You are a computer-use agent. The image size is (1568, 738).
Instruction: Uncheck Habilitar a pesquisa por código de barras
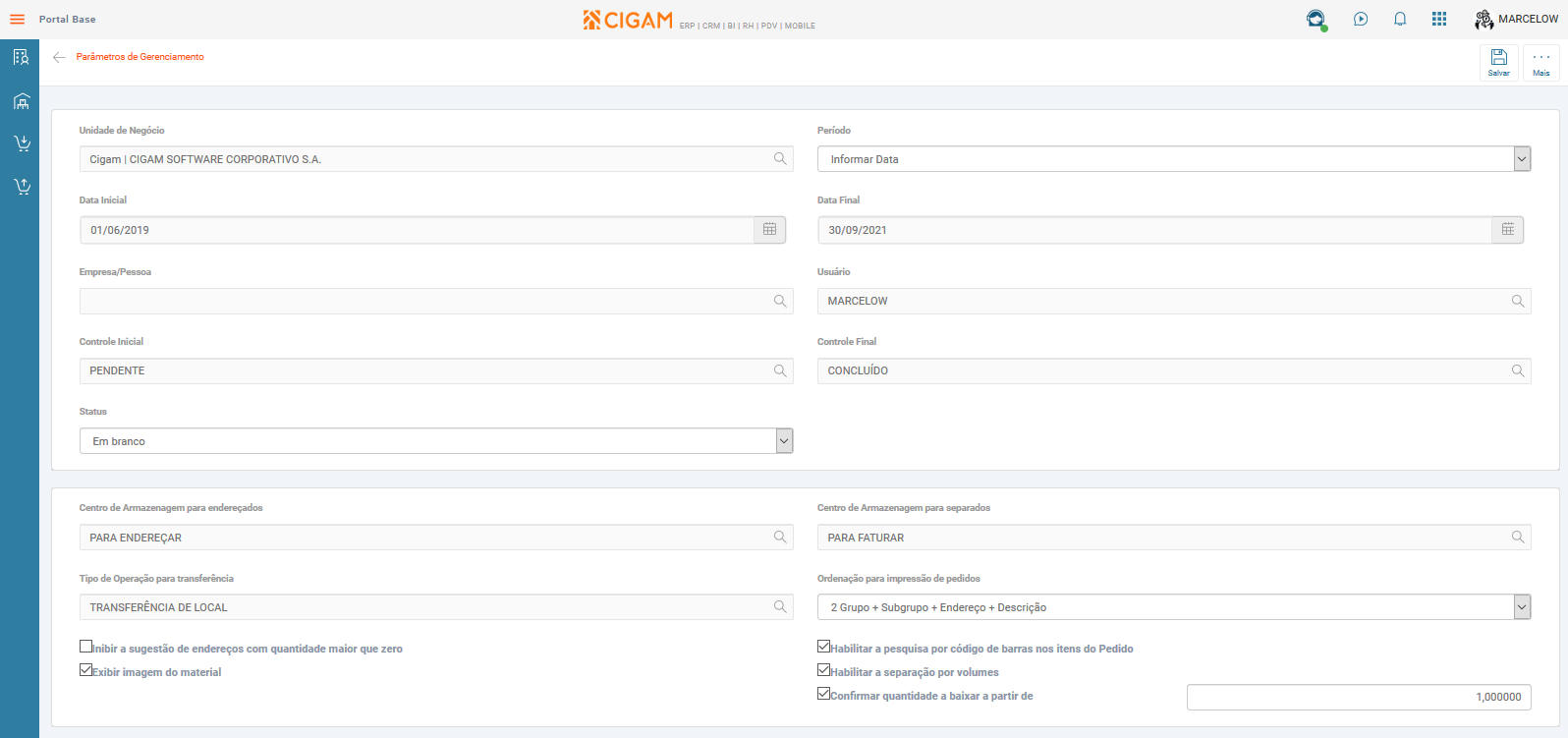tap(823, 647)
